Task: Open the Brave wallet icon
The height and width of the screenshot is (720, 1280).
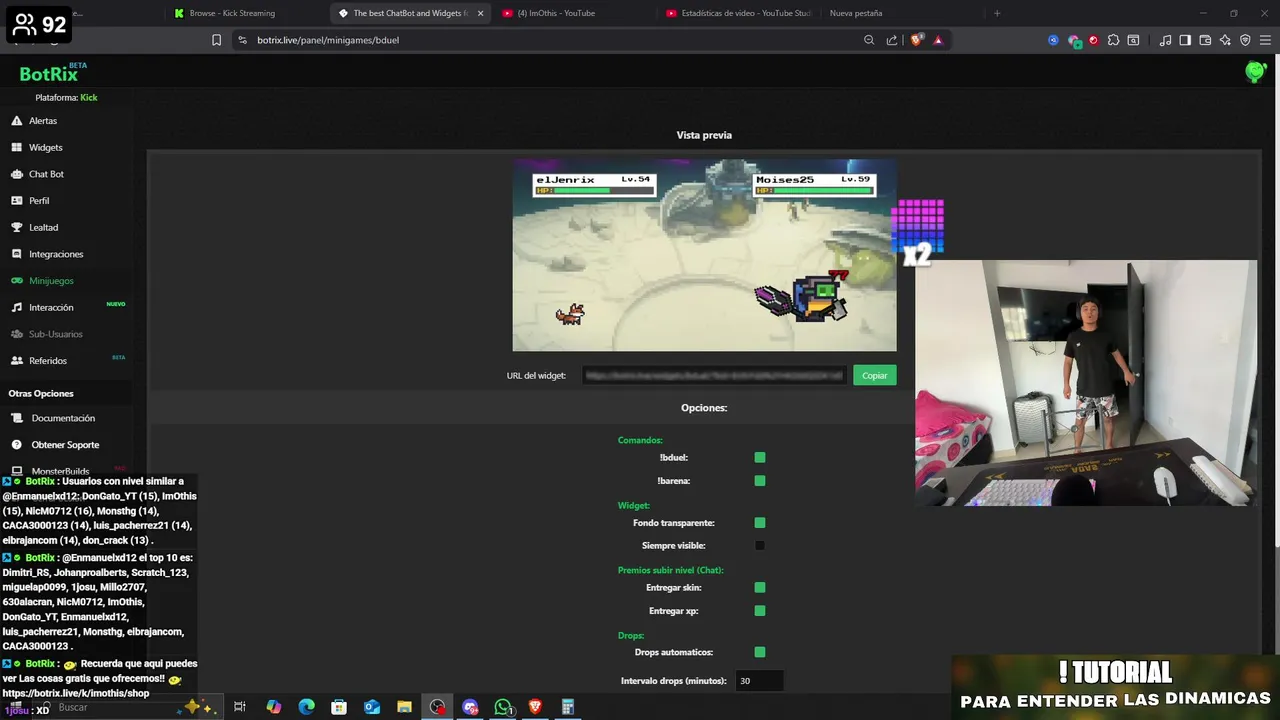Action: [1205, 40]
